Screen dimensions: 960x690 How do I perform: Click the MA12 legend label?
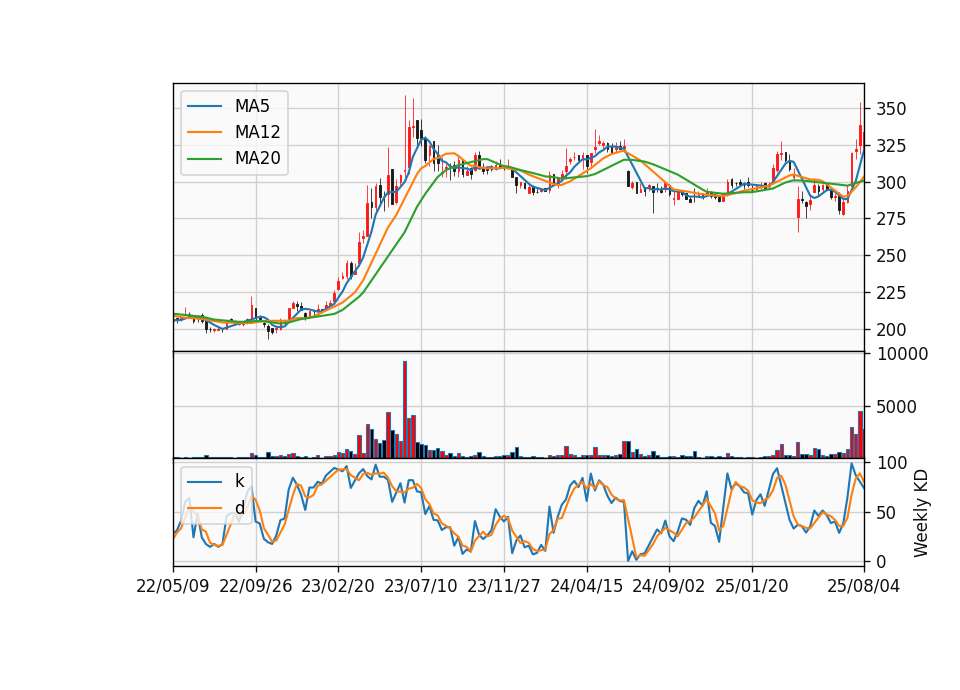click(x=257, y=132)
